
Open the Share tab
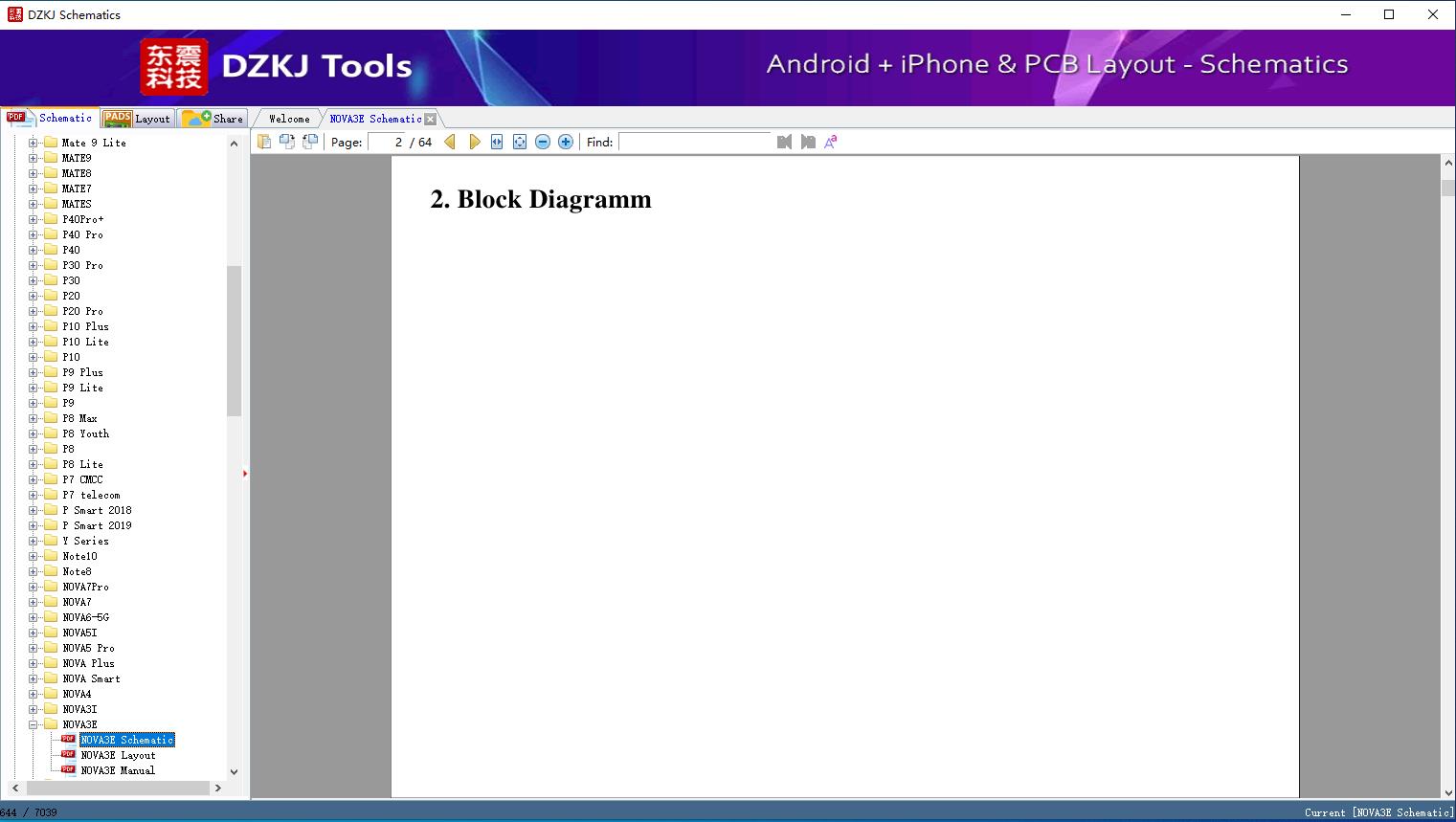point(213,119)
